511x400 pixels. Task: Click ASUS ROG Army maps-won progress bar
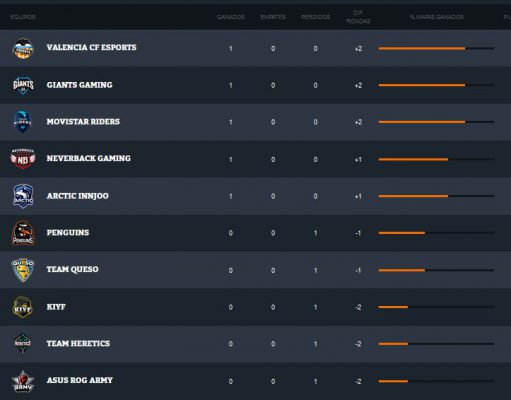[436, 381]
